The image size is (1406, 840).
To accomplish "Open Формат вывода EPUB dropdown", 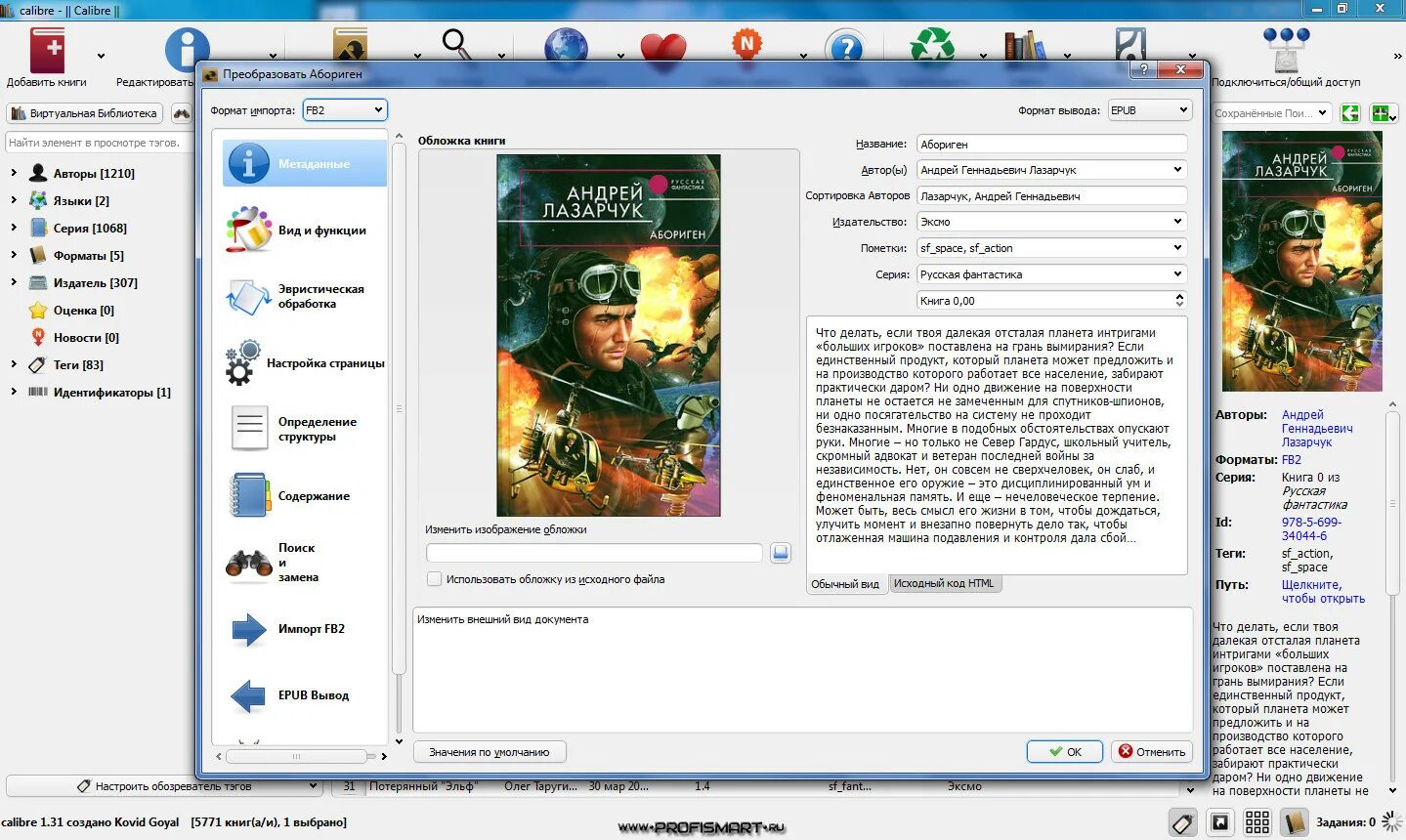I will click(x=1150, y=110).
